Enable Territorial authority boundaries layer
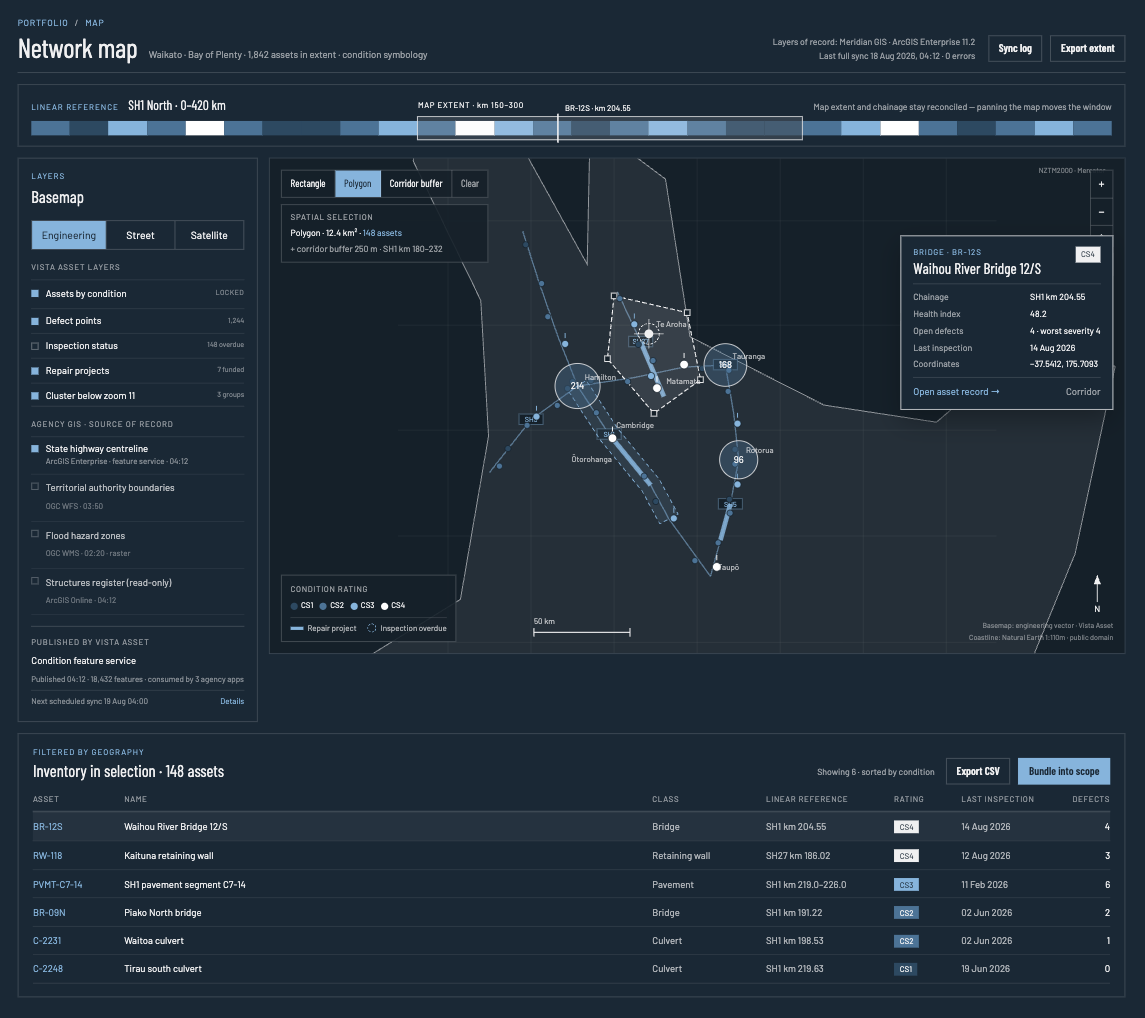This screenshot has width=1145, height=1018. tap(34, 486)
